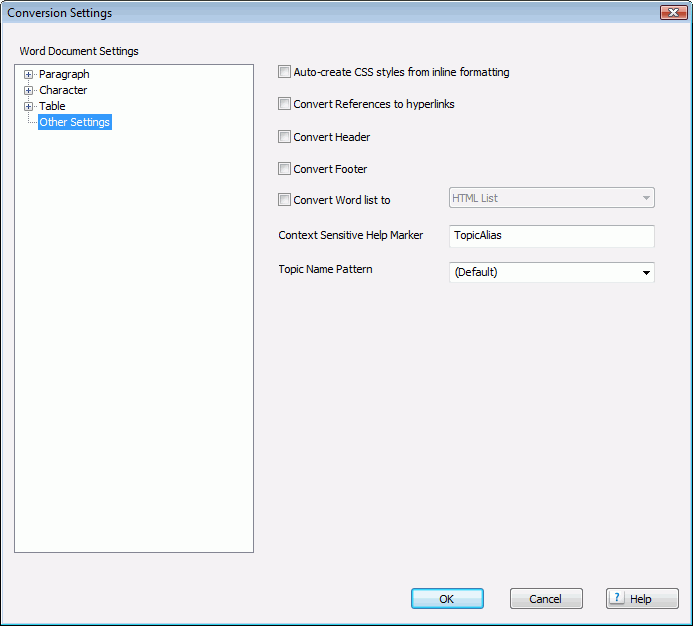Select Other Settings tree item

click(x=75, y=122)
